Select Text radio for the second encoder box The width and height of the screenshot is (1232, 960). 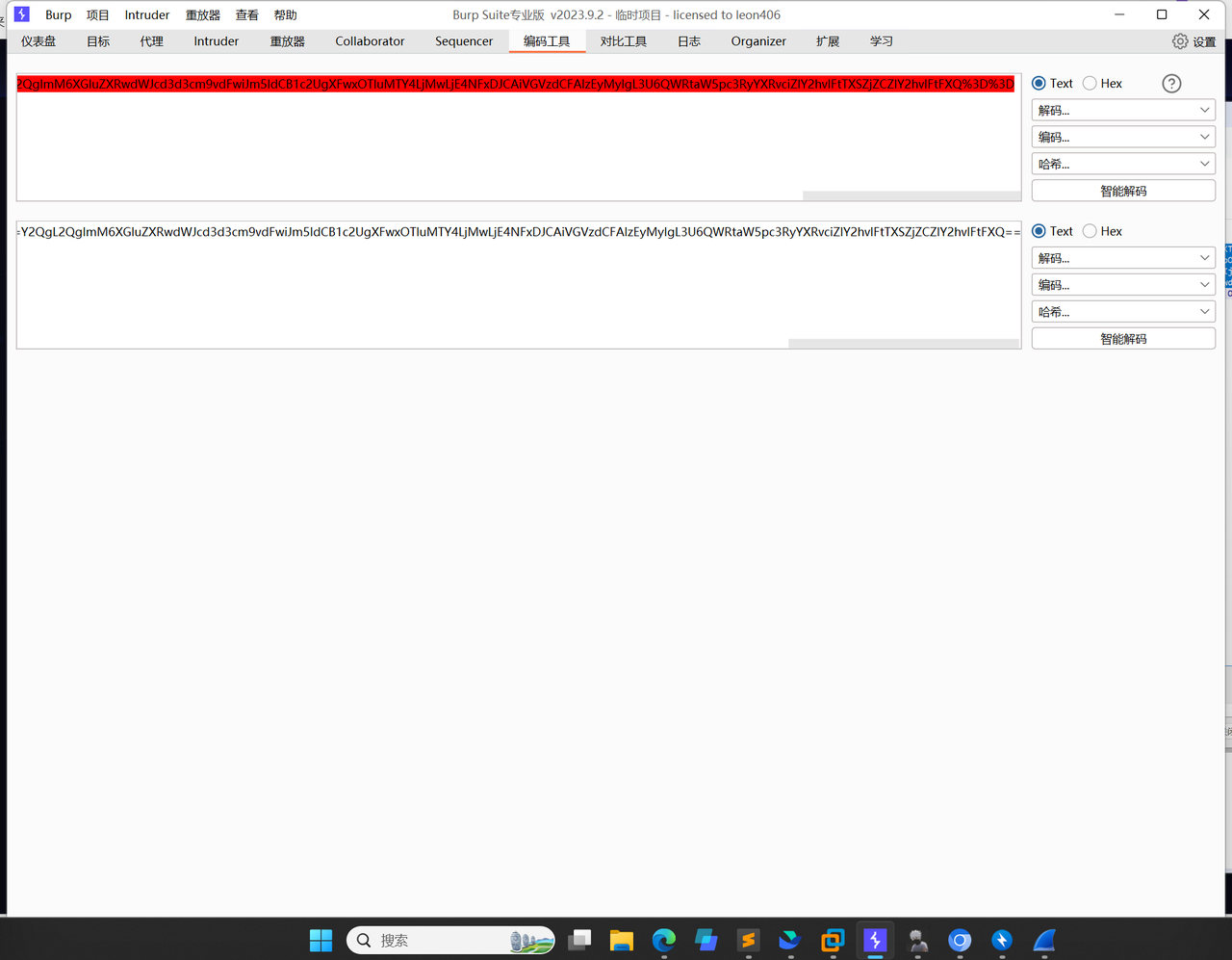[1039, 231]
